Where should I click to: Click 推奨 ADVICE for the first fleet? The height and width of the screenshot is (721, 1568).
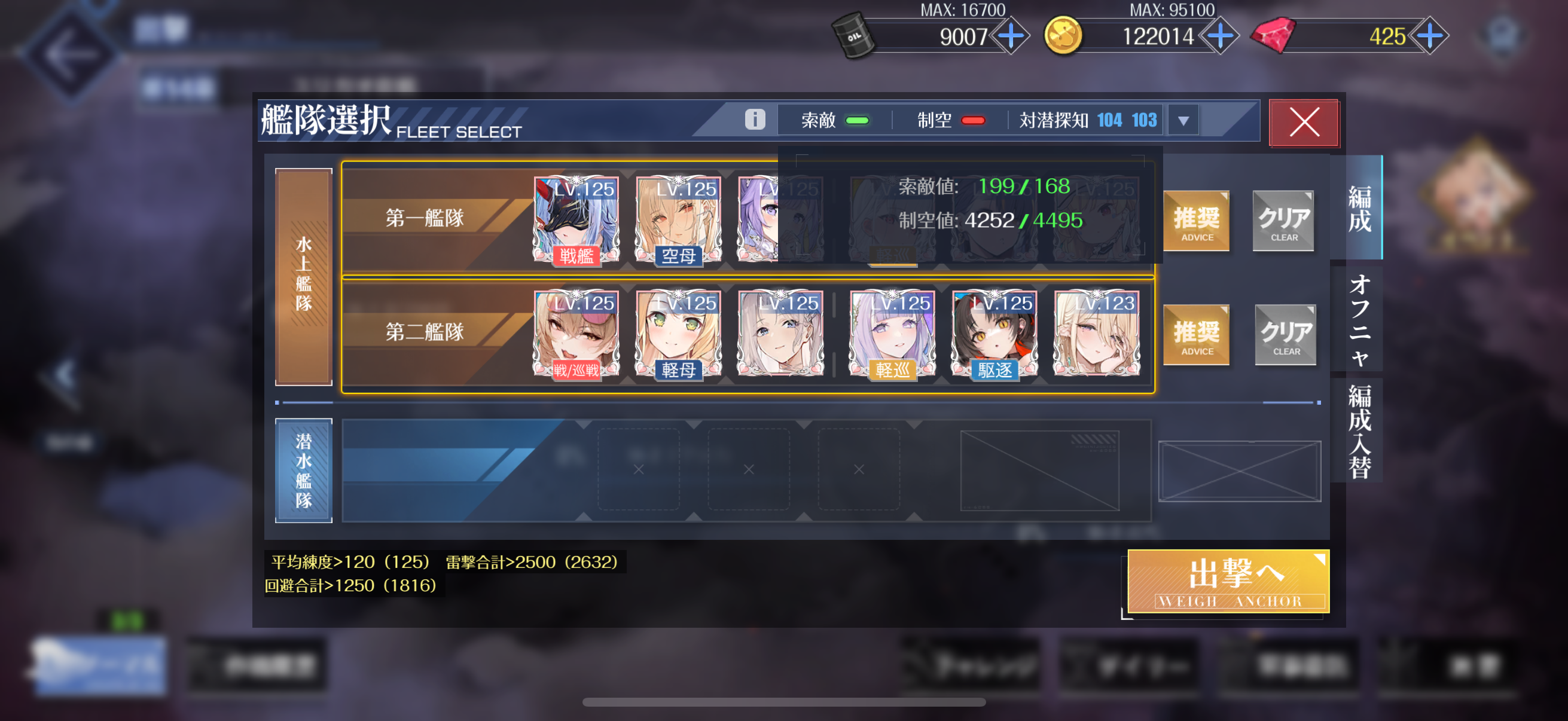tap(1196, 221)
